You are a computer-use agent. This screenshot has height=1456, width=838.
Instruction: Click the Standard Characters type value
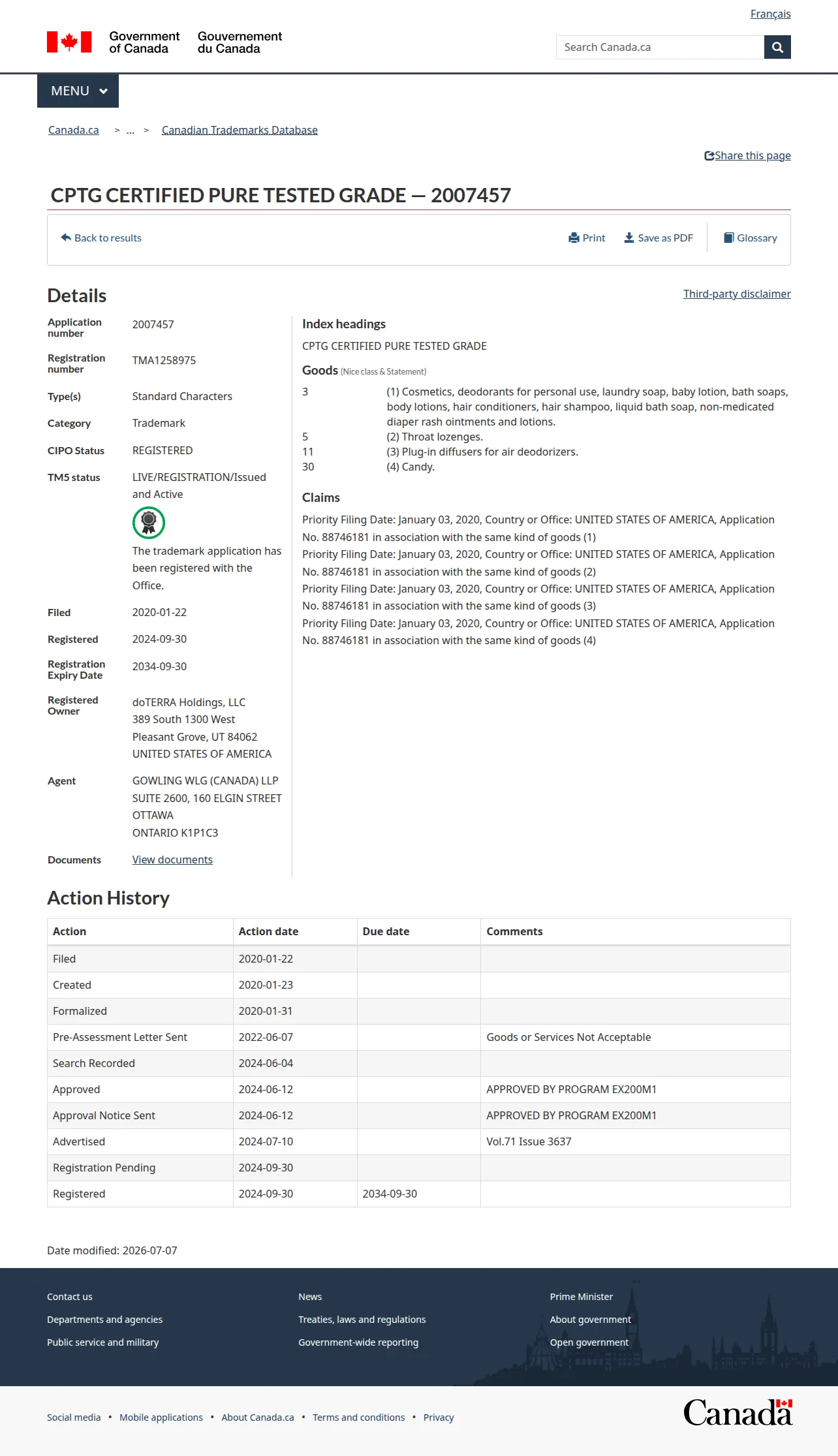point(182,396)
